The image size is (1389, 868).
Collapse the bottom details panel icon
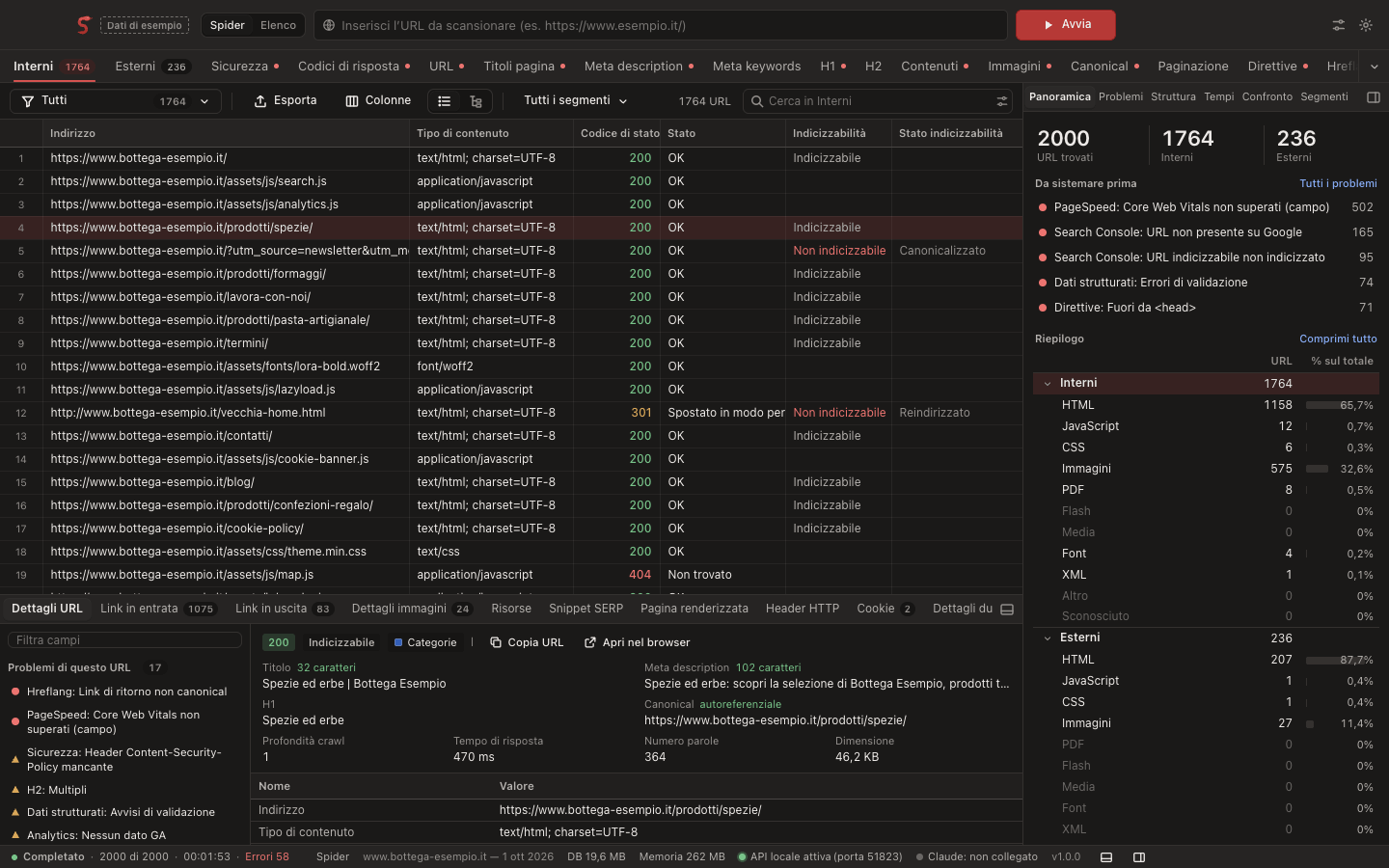1007,610
